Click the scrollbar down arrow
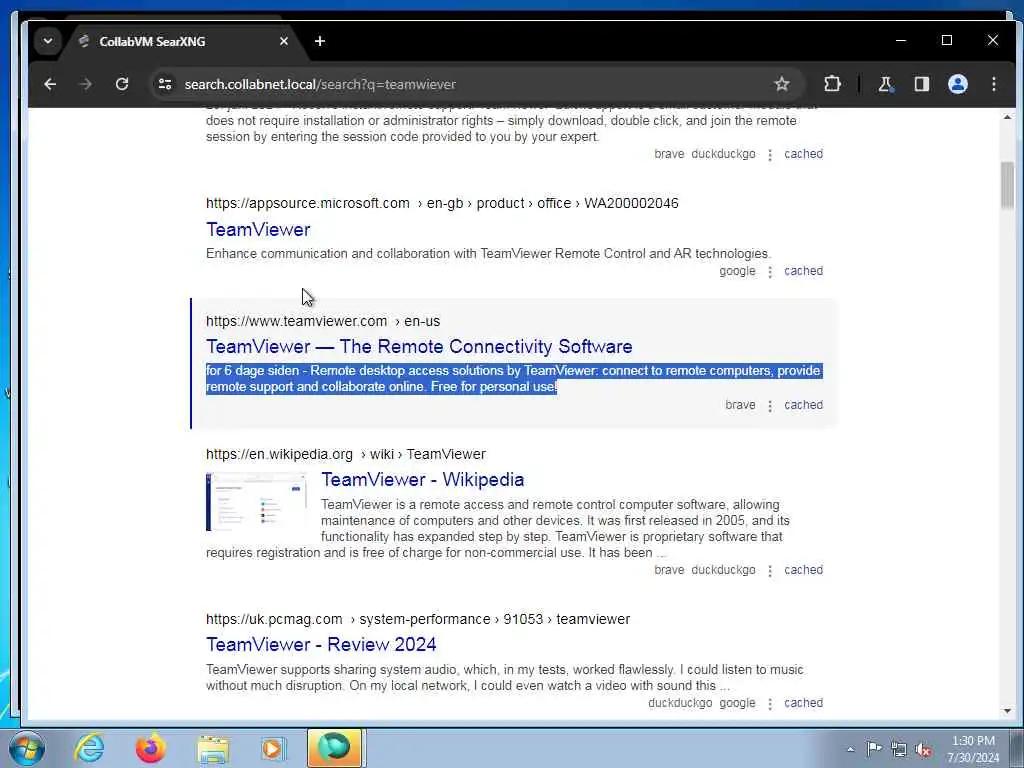 coord(1007,711)
